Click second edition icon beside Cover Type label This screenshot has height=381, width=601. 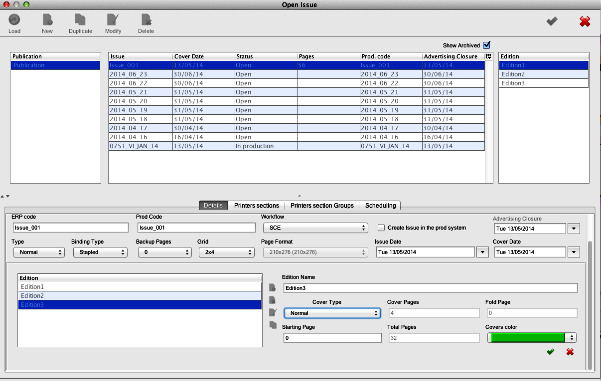coord(273,300)
